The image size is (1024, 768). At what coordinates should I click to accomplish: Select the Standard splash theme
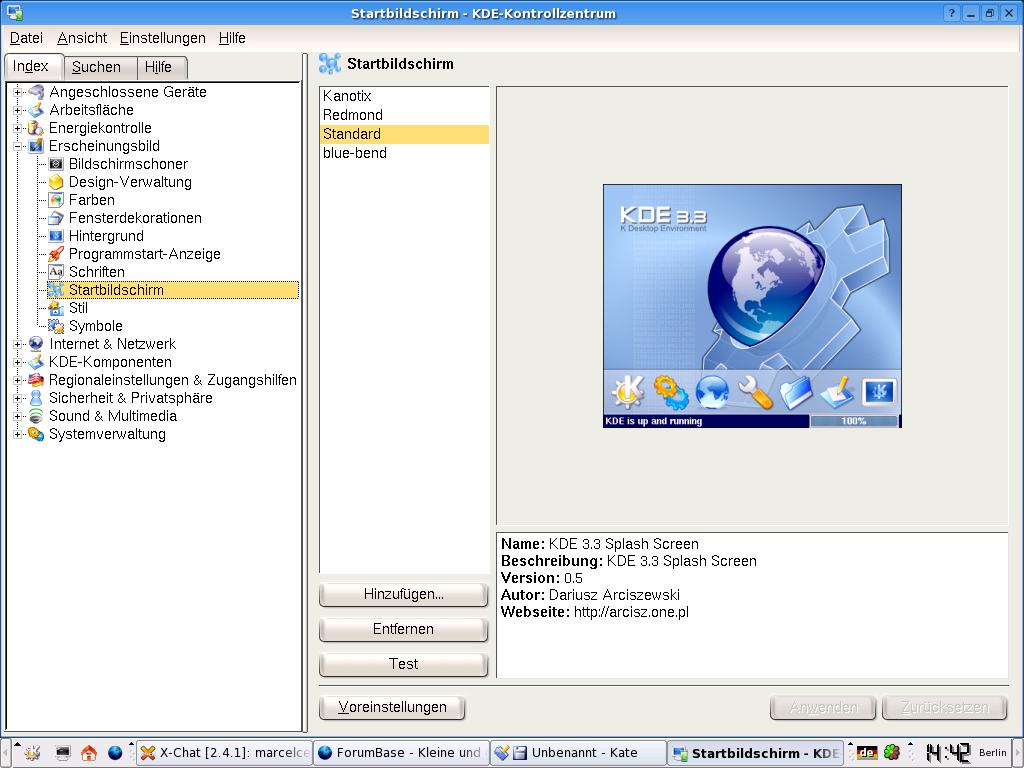(x=404, y=134)
